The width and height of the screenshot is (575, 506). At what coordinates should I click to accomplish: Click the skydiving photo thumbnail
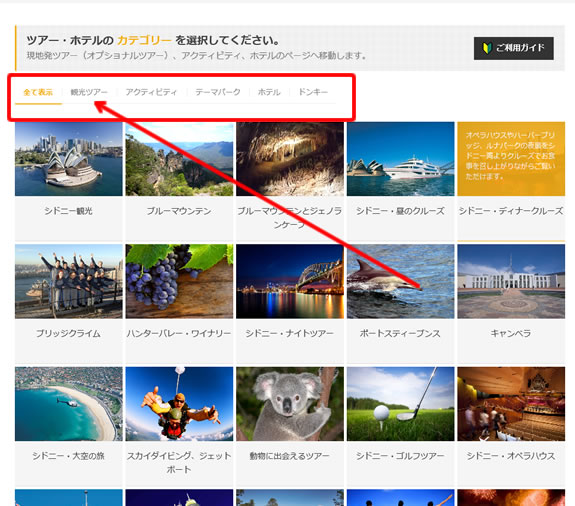[179, 404]
